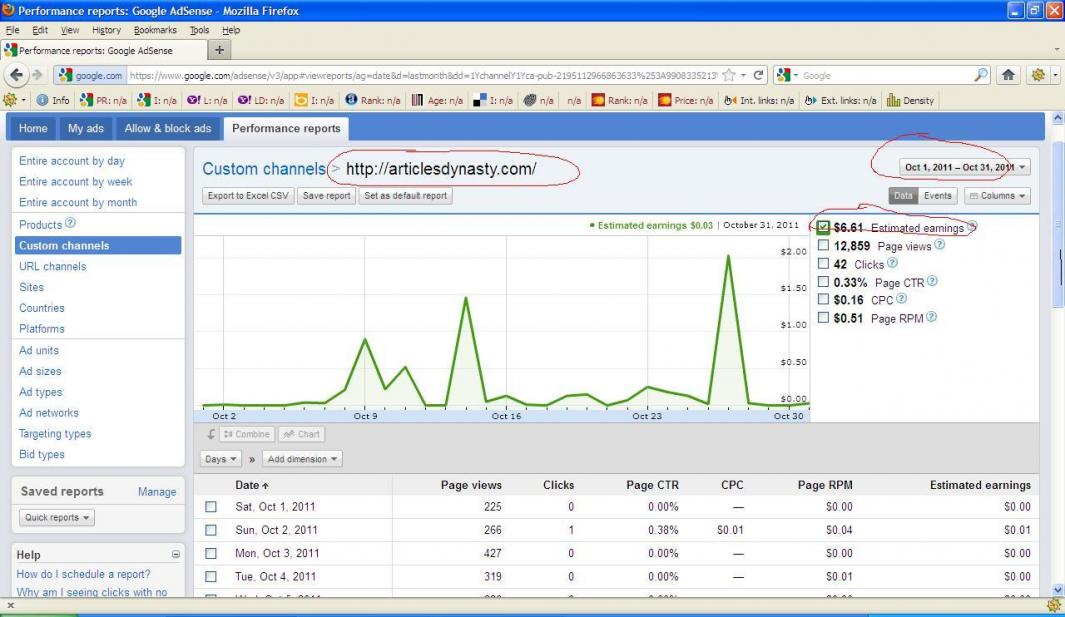
Task: Open help icon beside Page CTR metric
Action: (x=933, y=281)
